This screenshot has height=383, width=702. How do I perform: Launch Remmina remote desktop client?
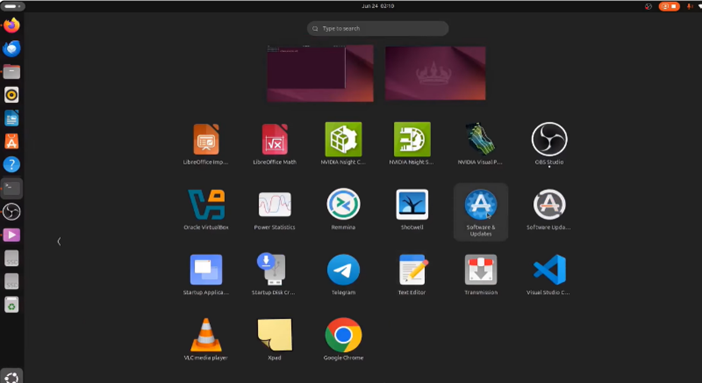click(343, 210)
